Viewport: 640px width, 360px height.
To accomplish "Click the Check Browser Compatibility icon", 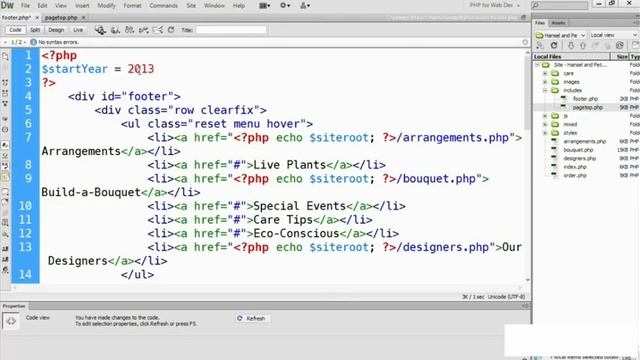I will click(143, 30).
